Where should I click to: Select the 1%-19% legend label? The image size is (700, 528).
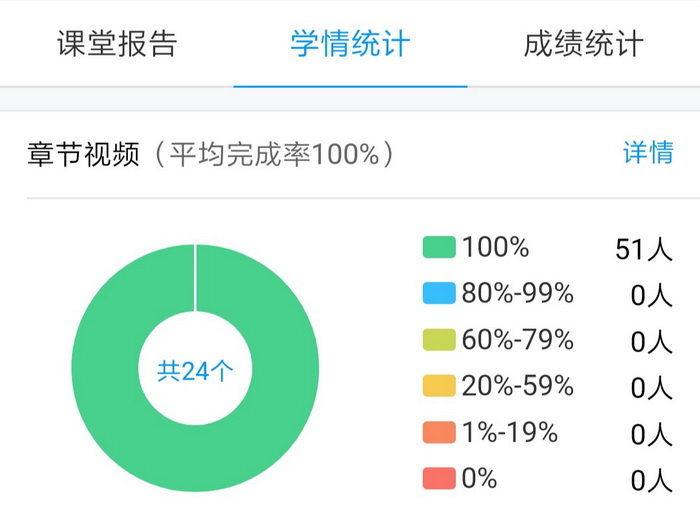click(510, 432)
